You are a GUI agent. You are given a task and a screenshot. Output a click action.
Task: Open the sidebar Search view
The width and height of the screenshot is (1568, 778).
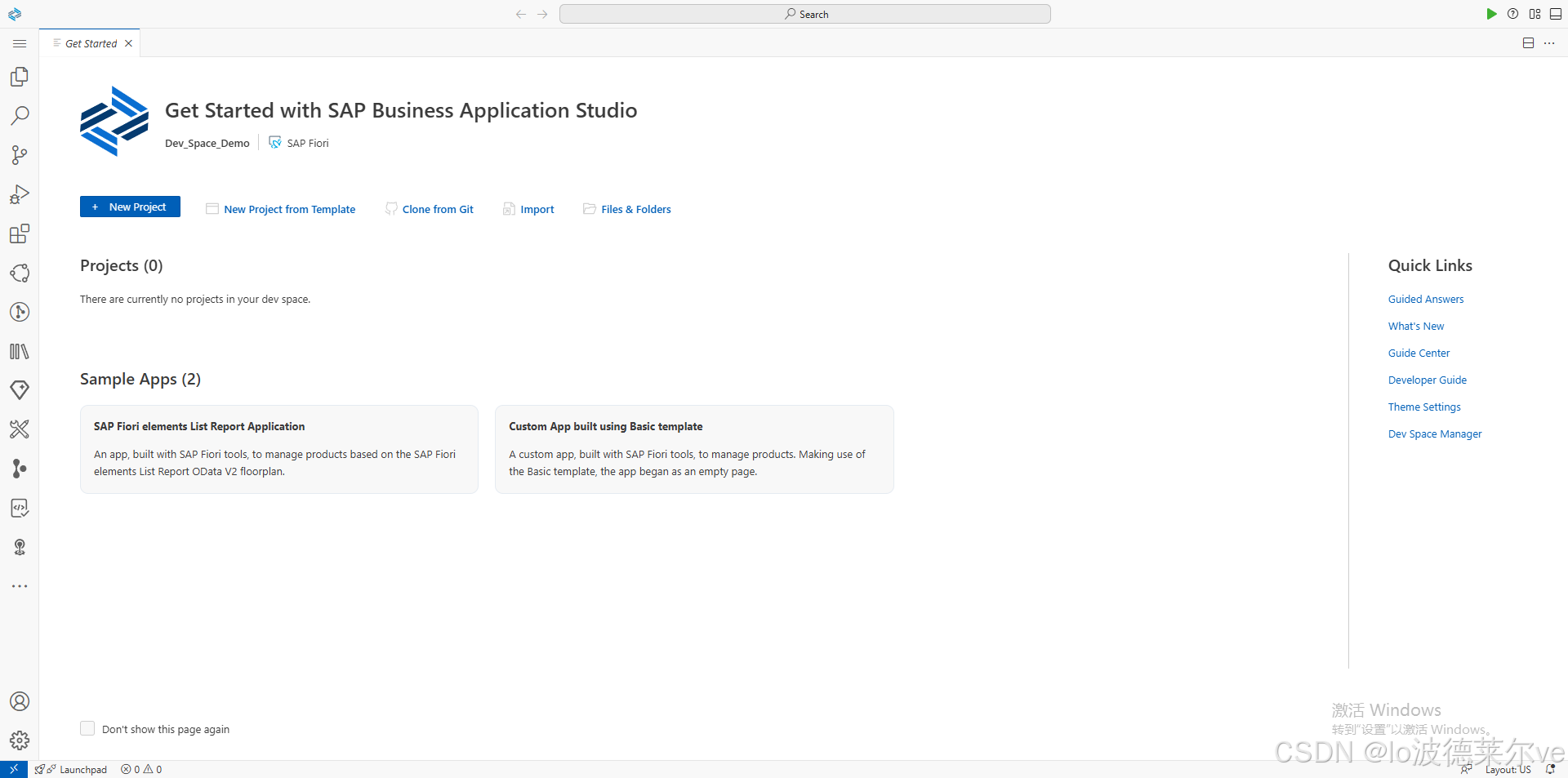(20, 116)
